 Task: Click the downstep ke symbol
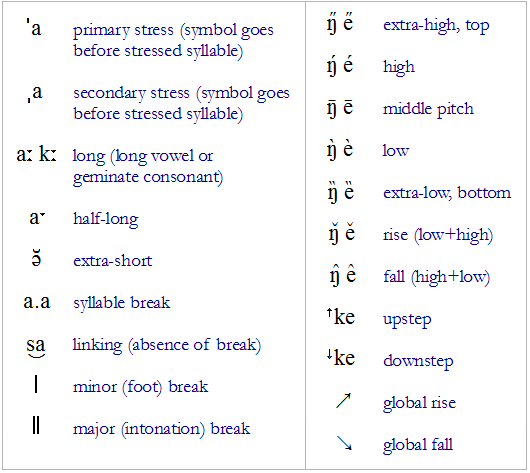pyautogui.click(x=341, y=358)
